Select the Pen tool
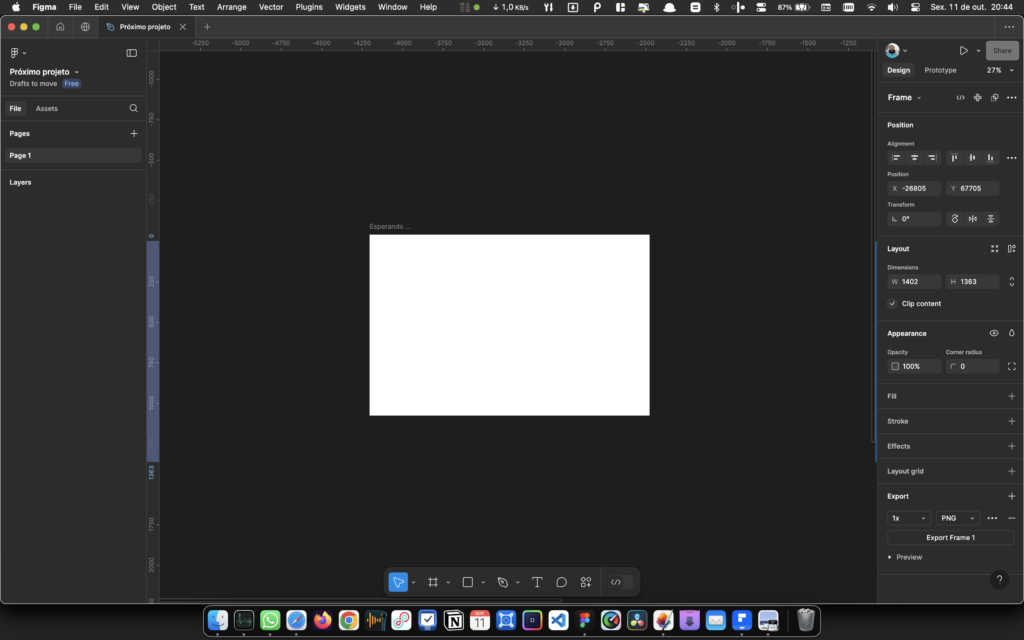 pyautogui.click(x=503, y=582)
